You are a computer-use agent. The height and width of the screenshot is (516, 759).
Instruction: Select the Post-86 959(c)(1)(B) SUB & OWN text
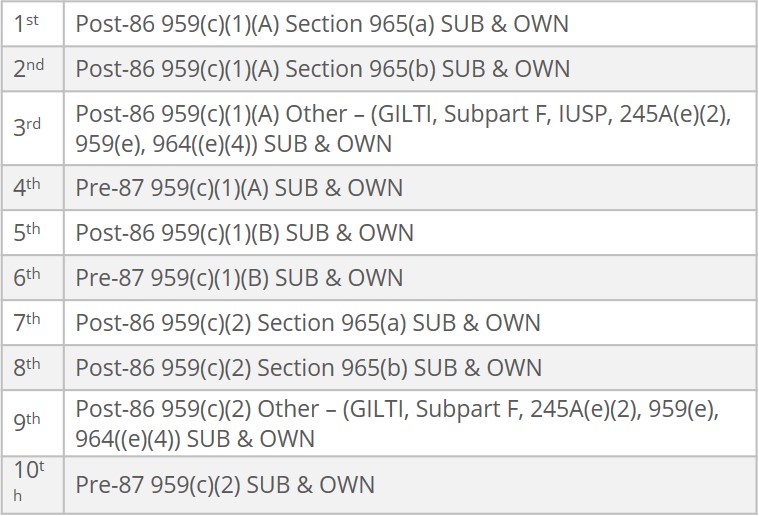[244, 233]
